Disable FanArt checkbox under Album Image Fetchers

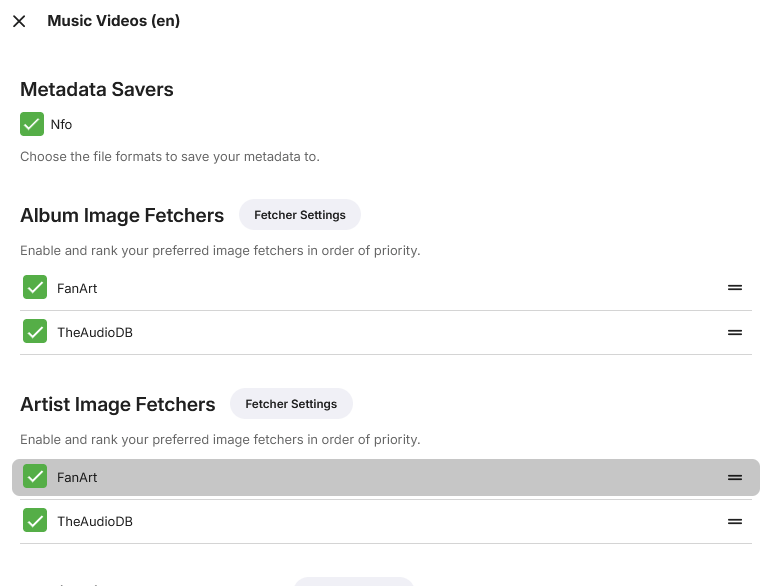coord(35,288)
